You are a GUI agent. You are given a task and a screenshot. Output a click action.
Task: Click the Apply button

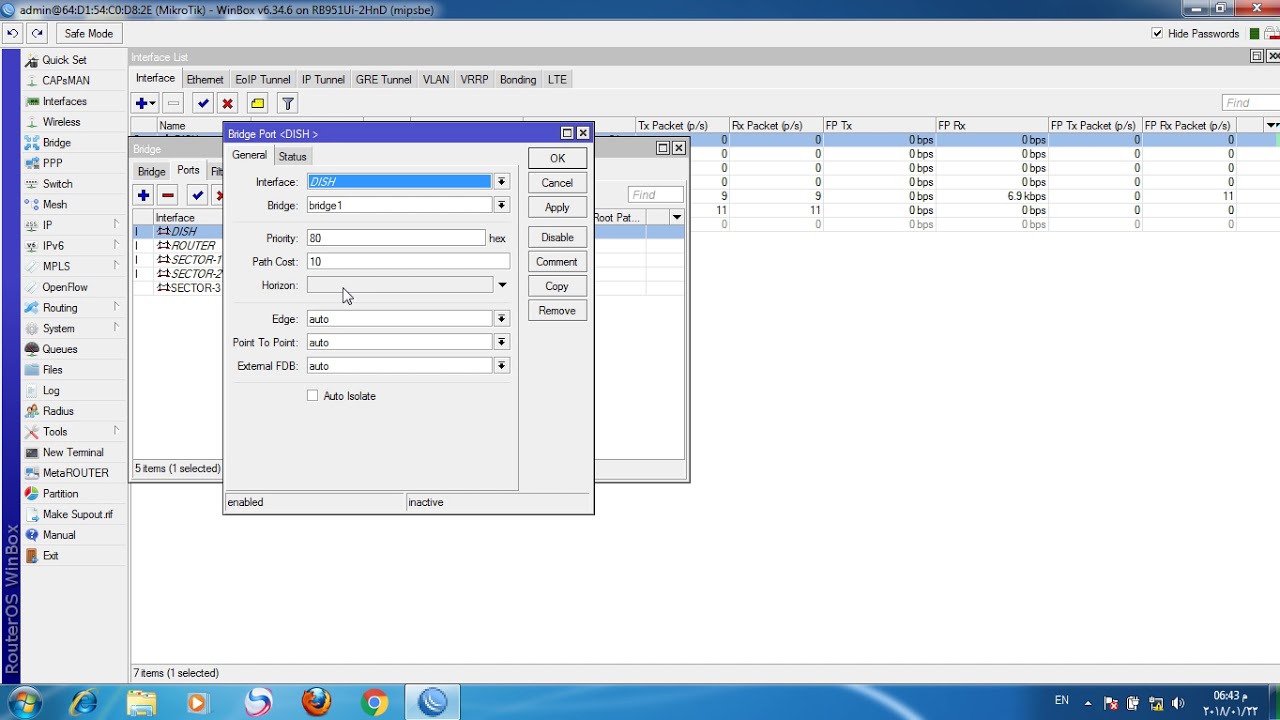[557, 207]
